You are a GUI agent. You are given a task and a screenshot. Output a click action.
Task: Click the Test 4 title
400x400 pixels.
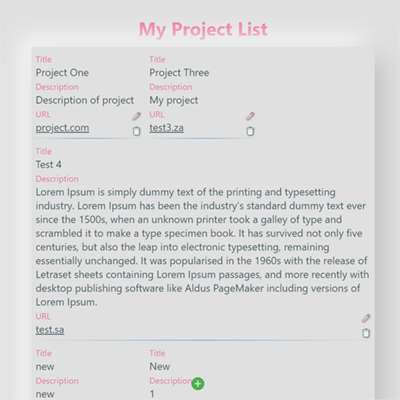click(x=49, y=165)
